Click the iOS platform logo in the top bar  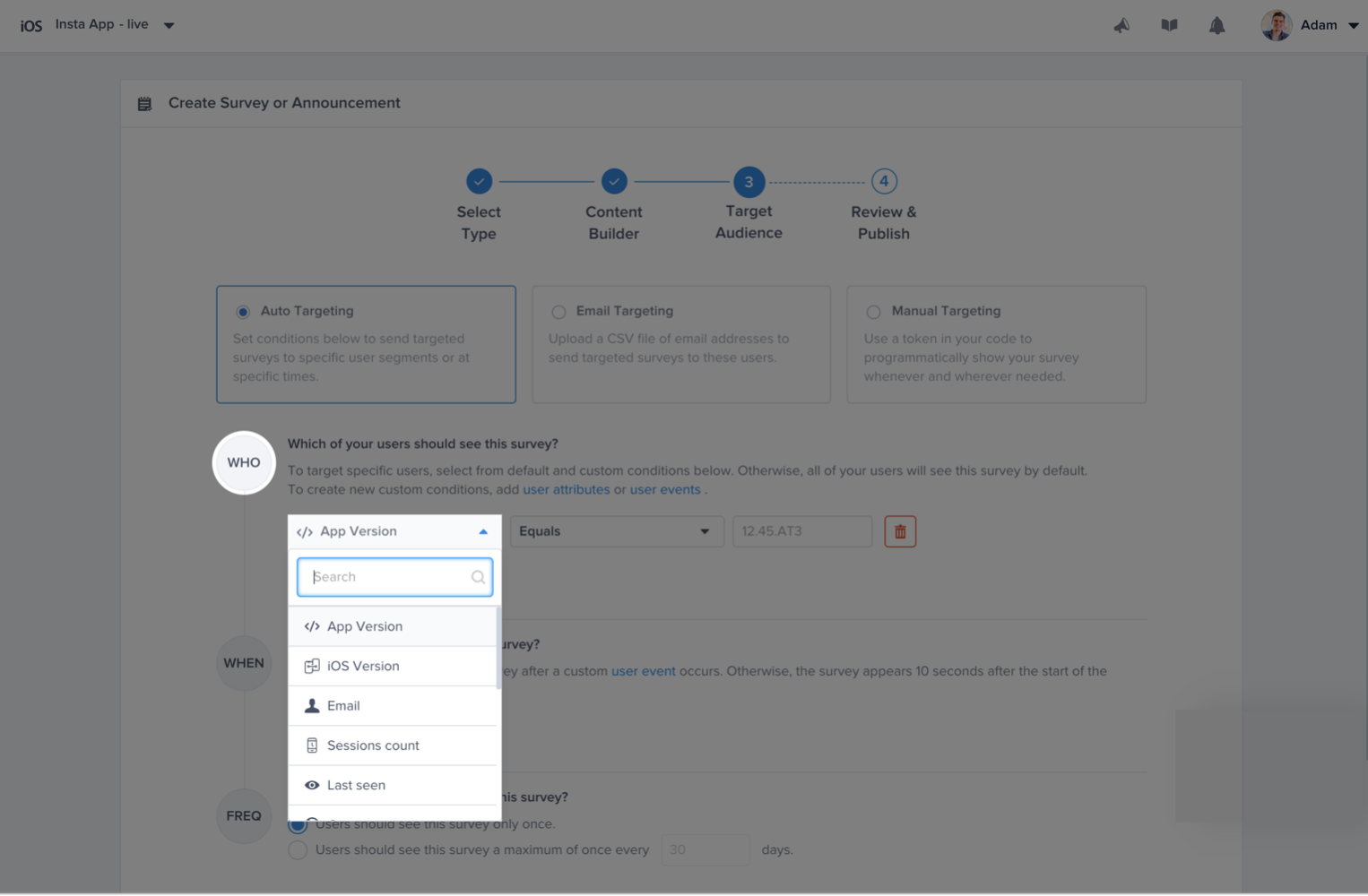(x=30, y=25)
